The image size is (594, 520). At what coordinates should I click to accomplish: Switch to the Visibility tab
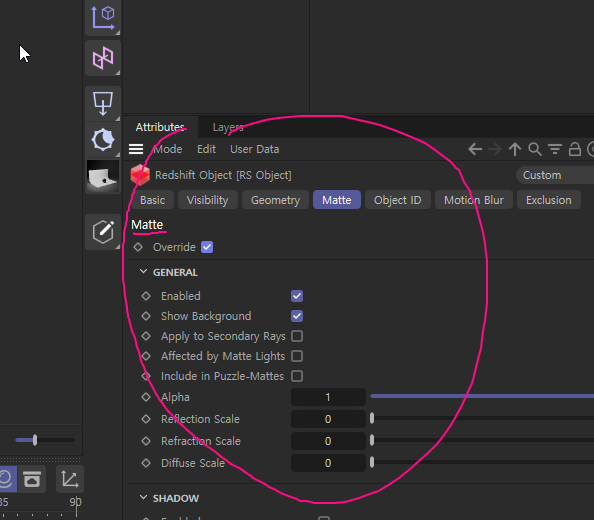(208, 200)
